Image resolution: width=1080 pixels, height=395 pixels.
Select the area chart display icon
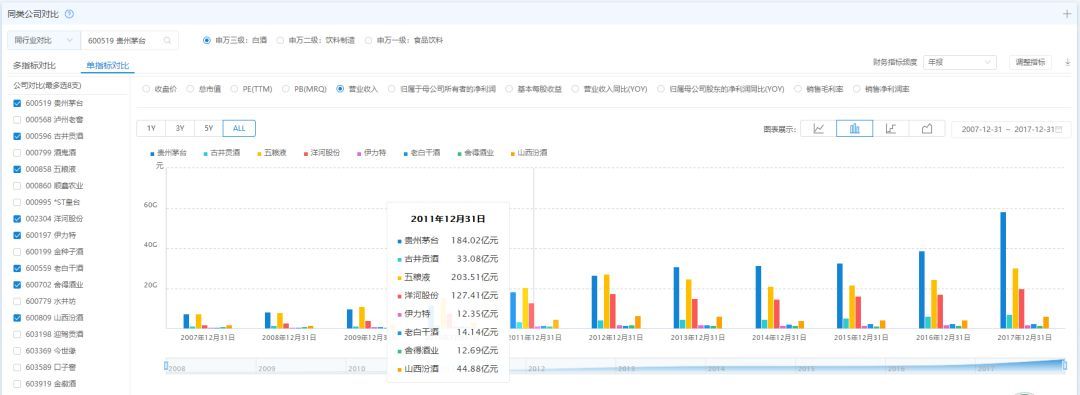pyautogui.click(x=926, y=129)
